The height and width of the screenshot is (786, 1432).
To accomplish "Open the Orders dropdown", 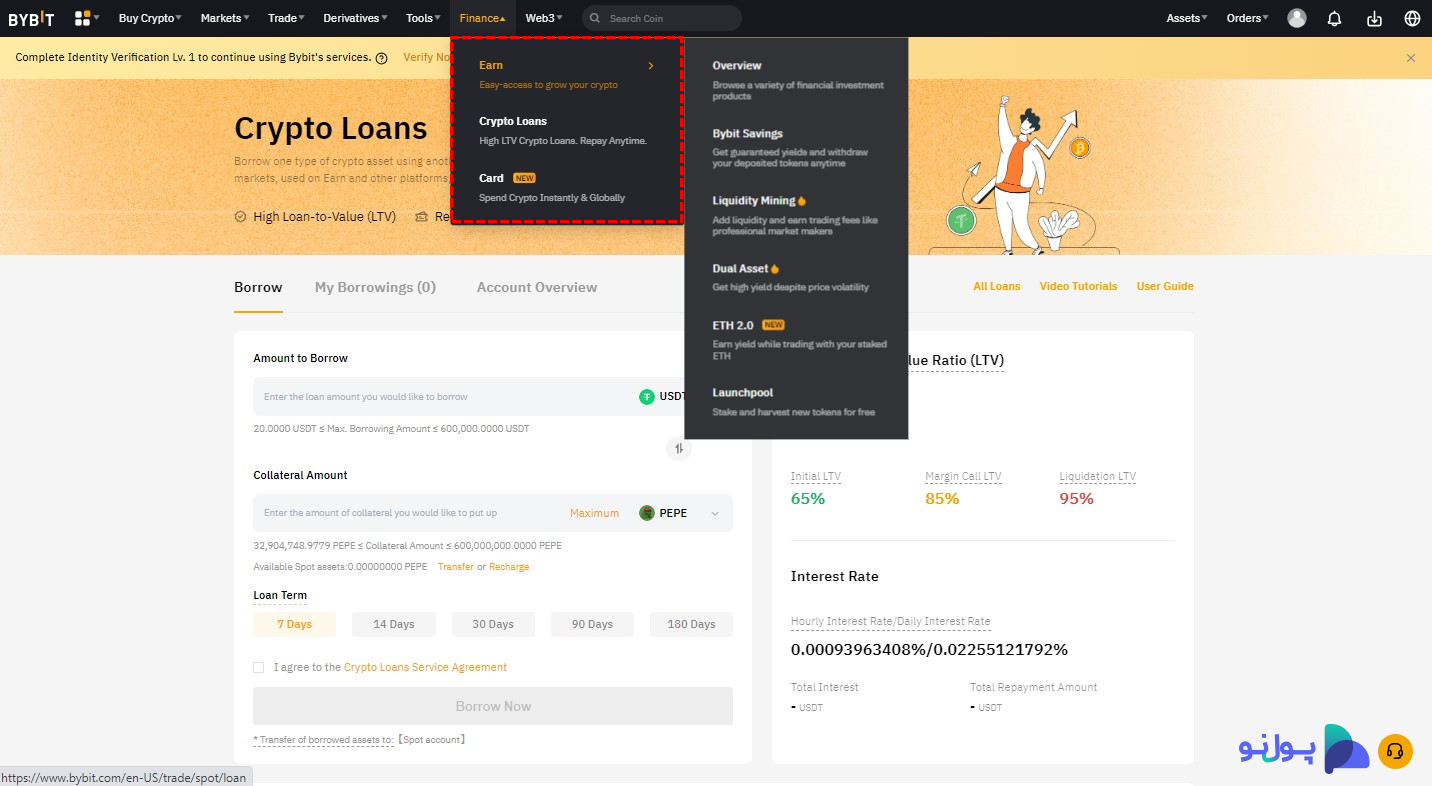I will click(1247, 18).
